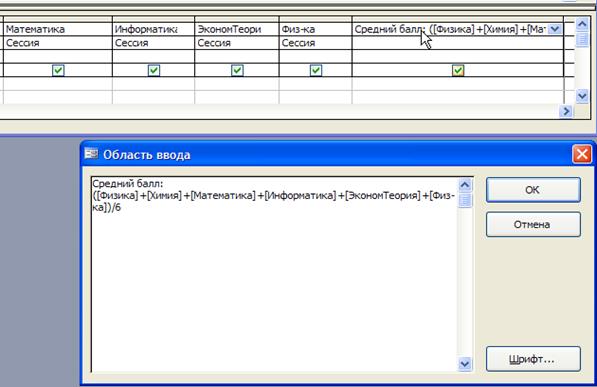The height and width of the screenshot is (387, 597).
Task: Uncheck the Show box under Физ-ка column
Action: coord(316,70)
